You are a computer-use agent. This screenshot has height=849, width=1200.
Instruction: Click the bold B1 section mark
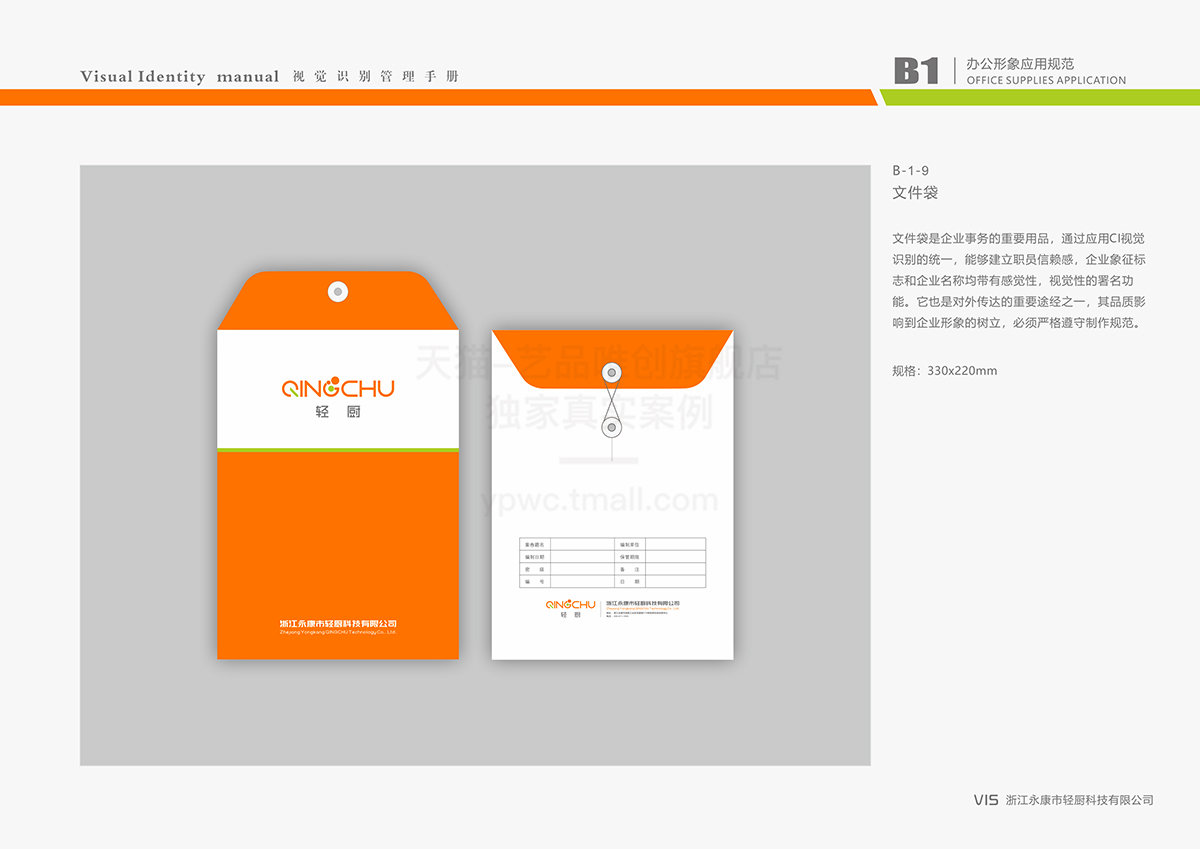(917, 70)
